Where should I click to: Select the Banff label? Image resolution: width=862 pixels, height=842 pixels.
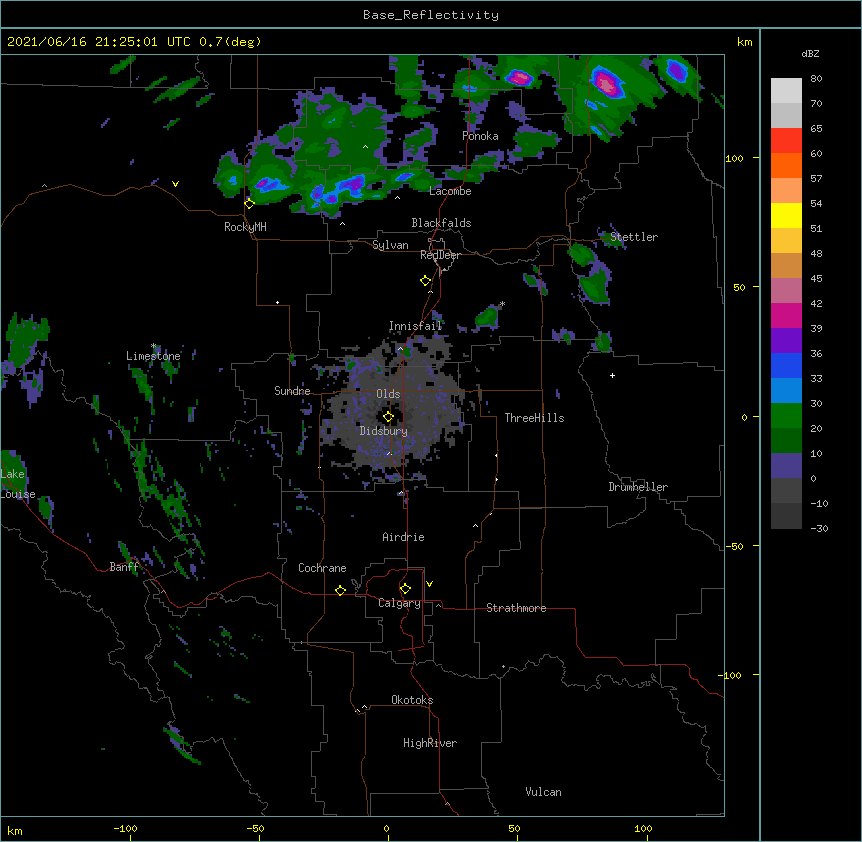(124, 567)
